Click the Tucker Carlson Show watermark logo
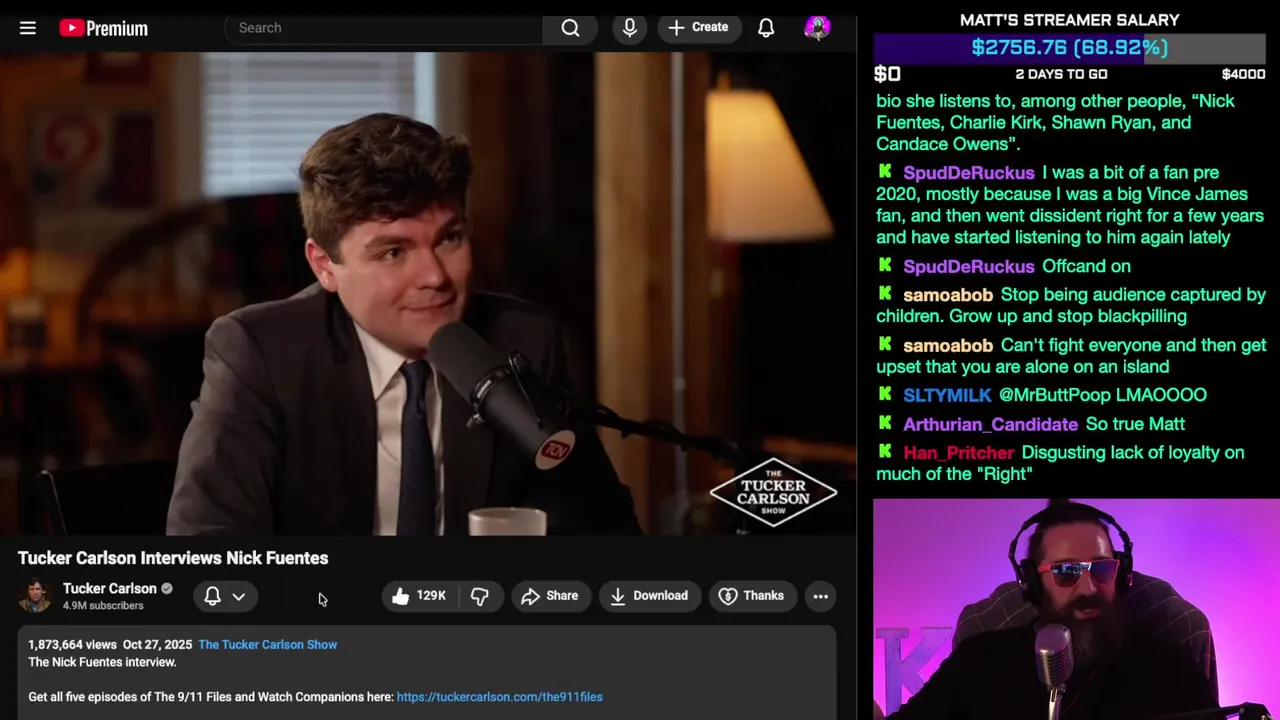 click(x=773, y=492)
